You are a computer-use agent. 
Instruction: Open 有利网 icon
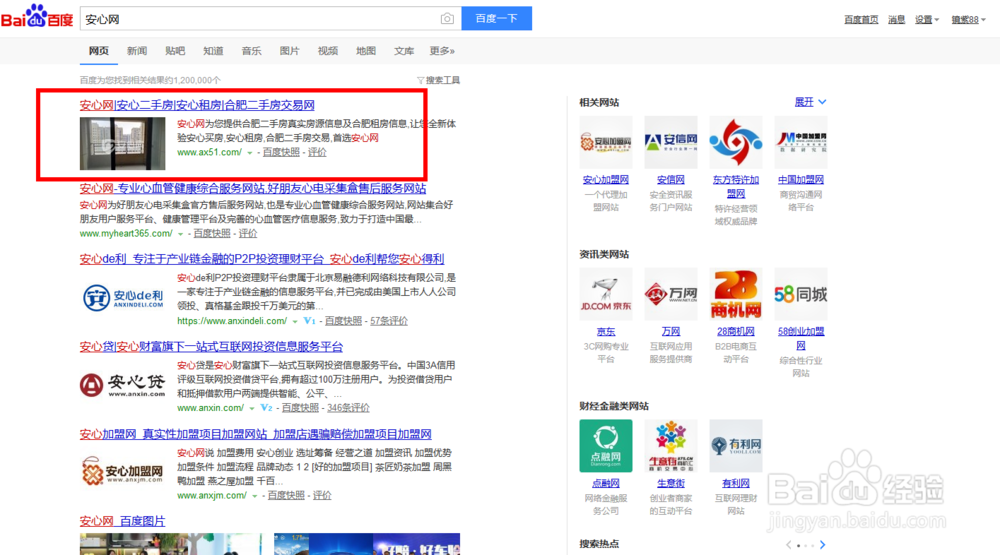[736, 446]
